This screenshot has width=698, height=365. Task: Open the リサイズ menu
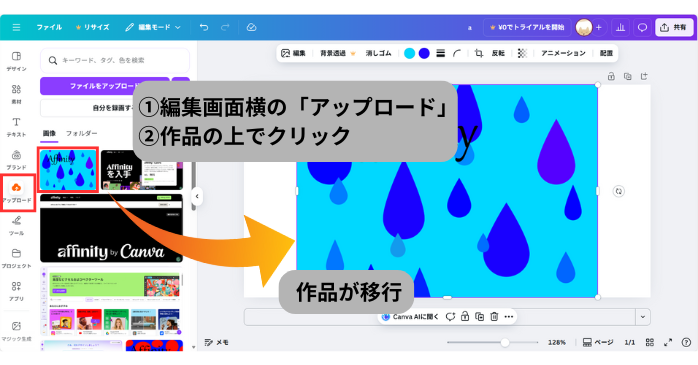pyautogui.click(x=93, y=28)
